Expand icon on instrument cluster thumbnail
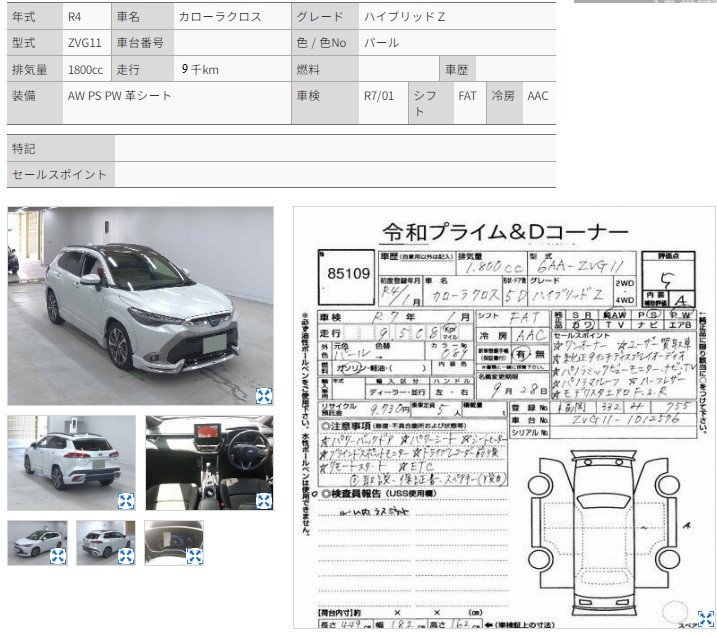The height and width of the screenshot is (636, 717). (194, 556)
